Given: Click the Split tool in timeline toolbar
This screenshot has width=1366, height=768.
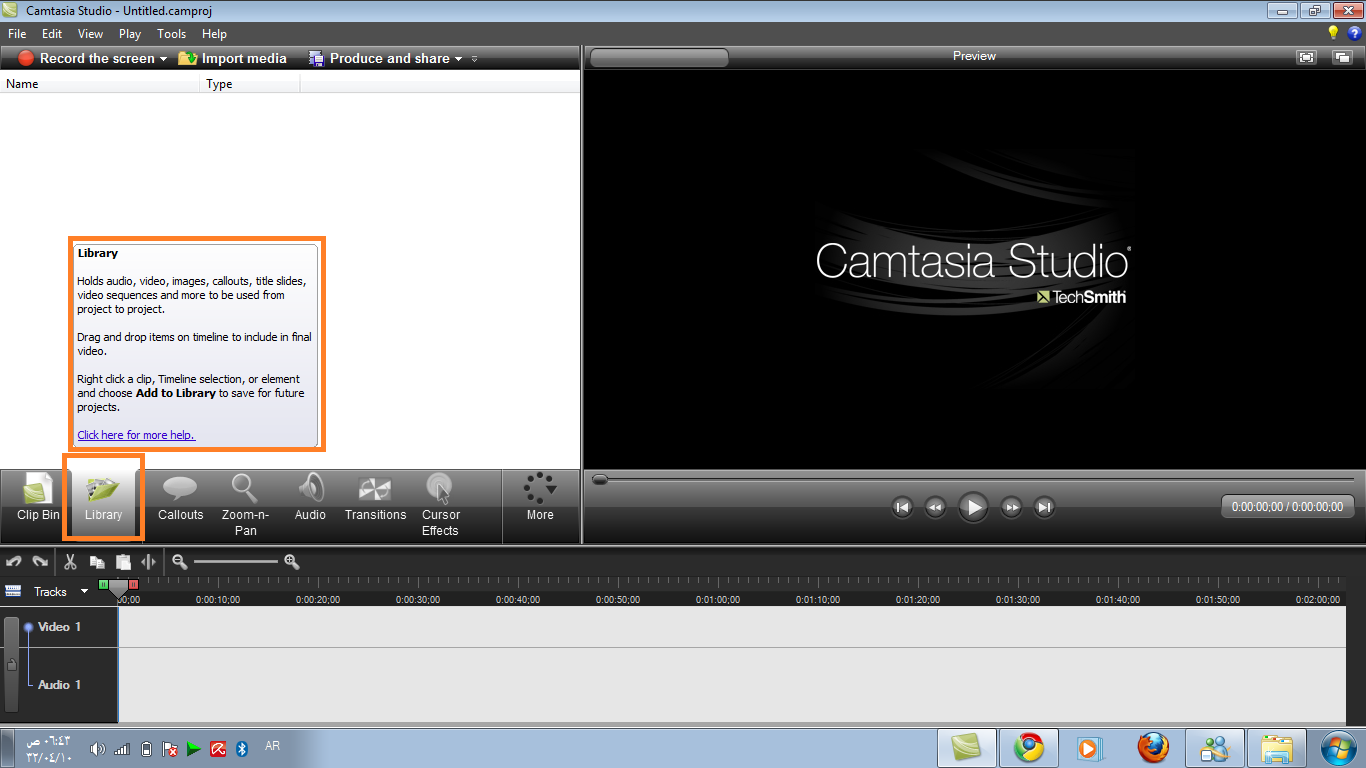Looking at the screenshot, I should click(148, 562).
